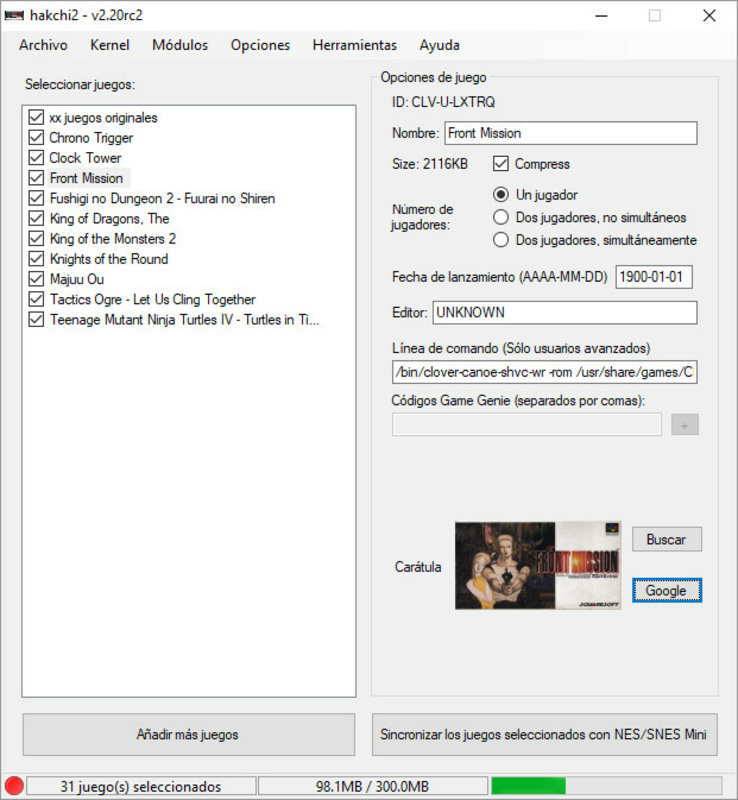Image resolution: width=738 pixels, height=800 pixels.
Task: Click the Nombre field with Front Mission
Action: click(571, 133)
